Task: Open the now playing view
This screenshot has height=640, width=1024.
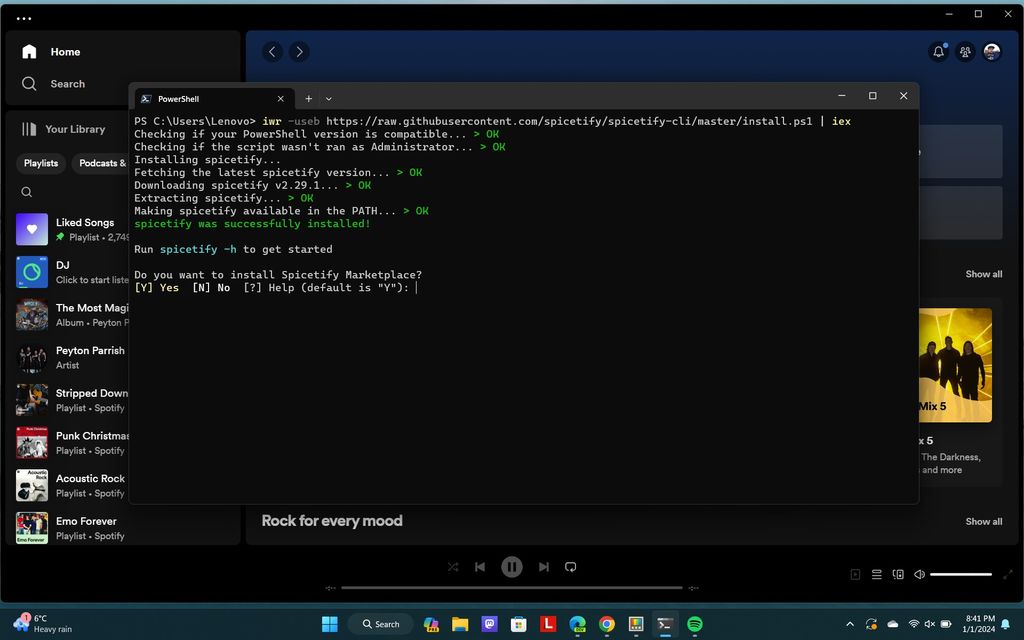Action: [x=855, y=574]
